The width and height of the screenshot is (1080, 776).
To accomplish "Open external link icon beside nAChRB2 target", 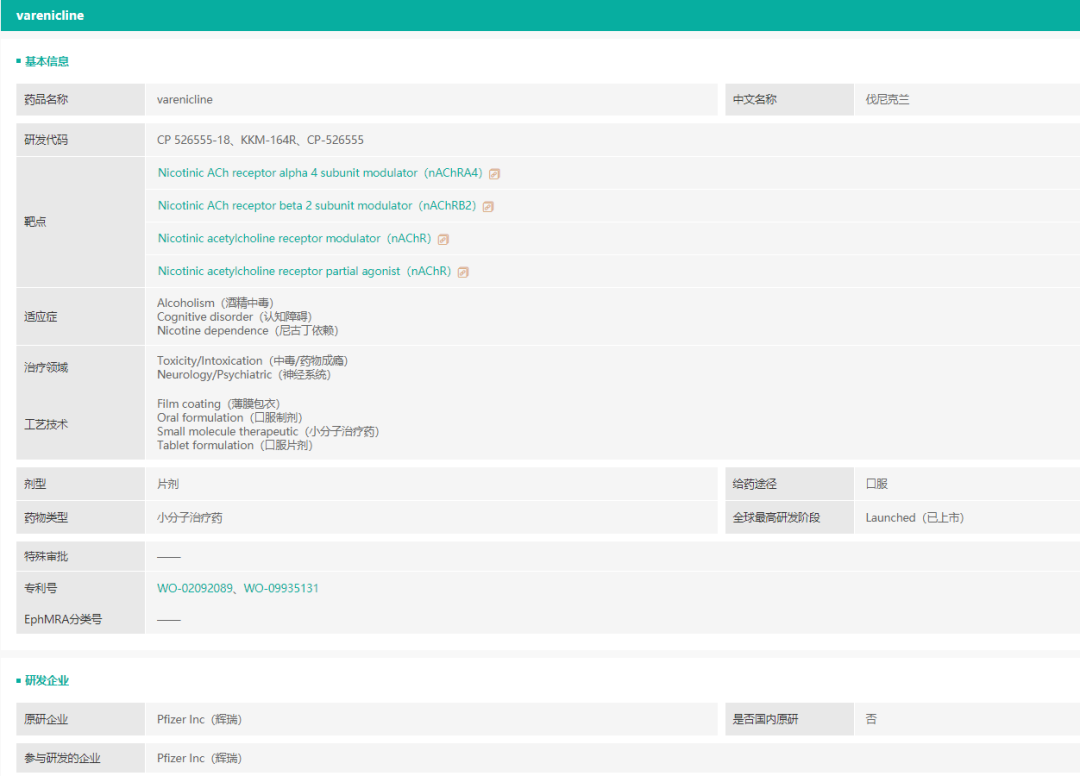I will coord(488,207).
